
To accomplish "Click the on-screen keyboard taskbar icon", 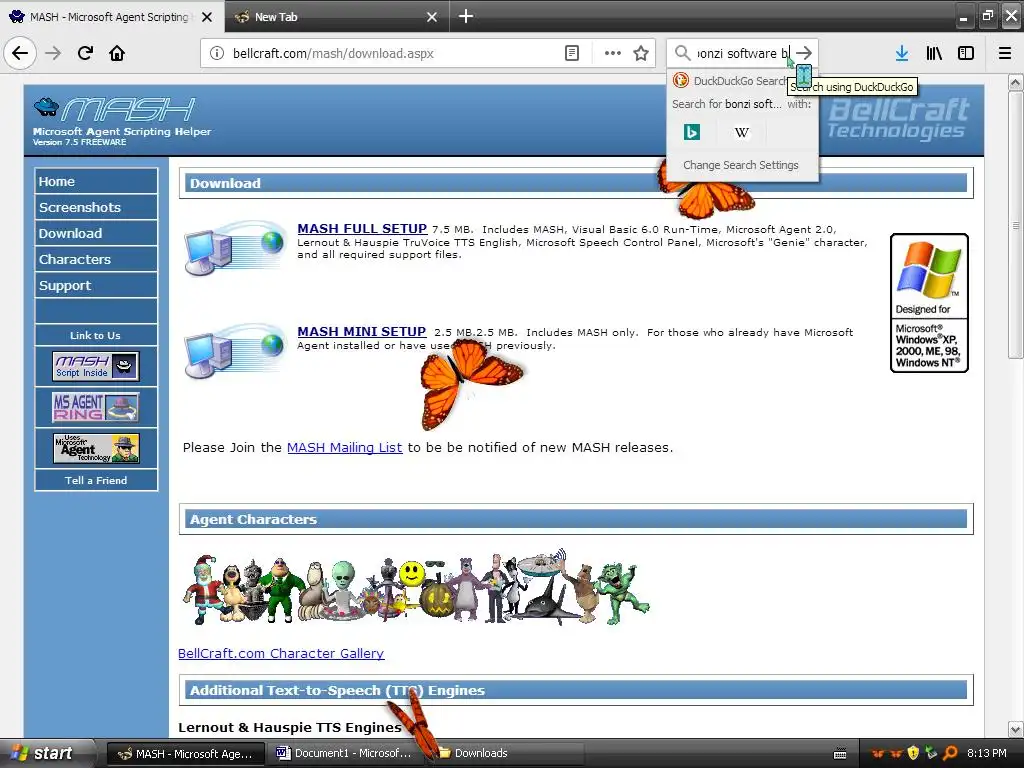I will coord(840,754).
